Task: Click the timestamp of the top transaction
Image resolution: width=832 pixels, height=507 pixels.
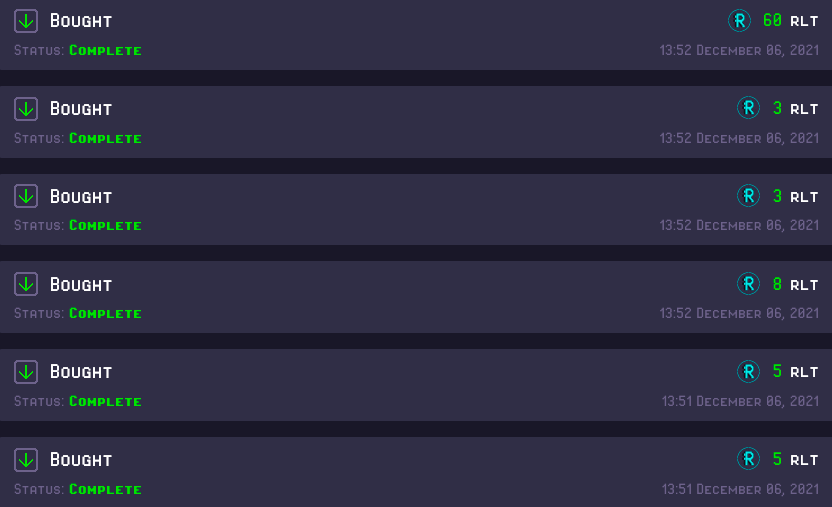Action: pyautogui.click(x=739, y=50)
